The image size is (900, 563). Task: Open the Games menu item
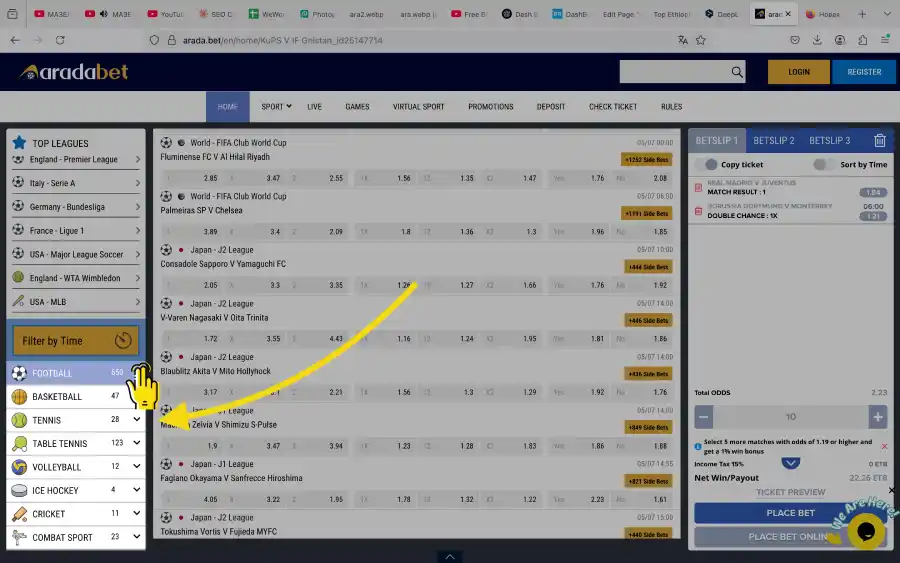click(x=357, y=107)
